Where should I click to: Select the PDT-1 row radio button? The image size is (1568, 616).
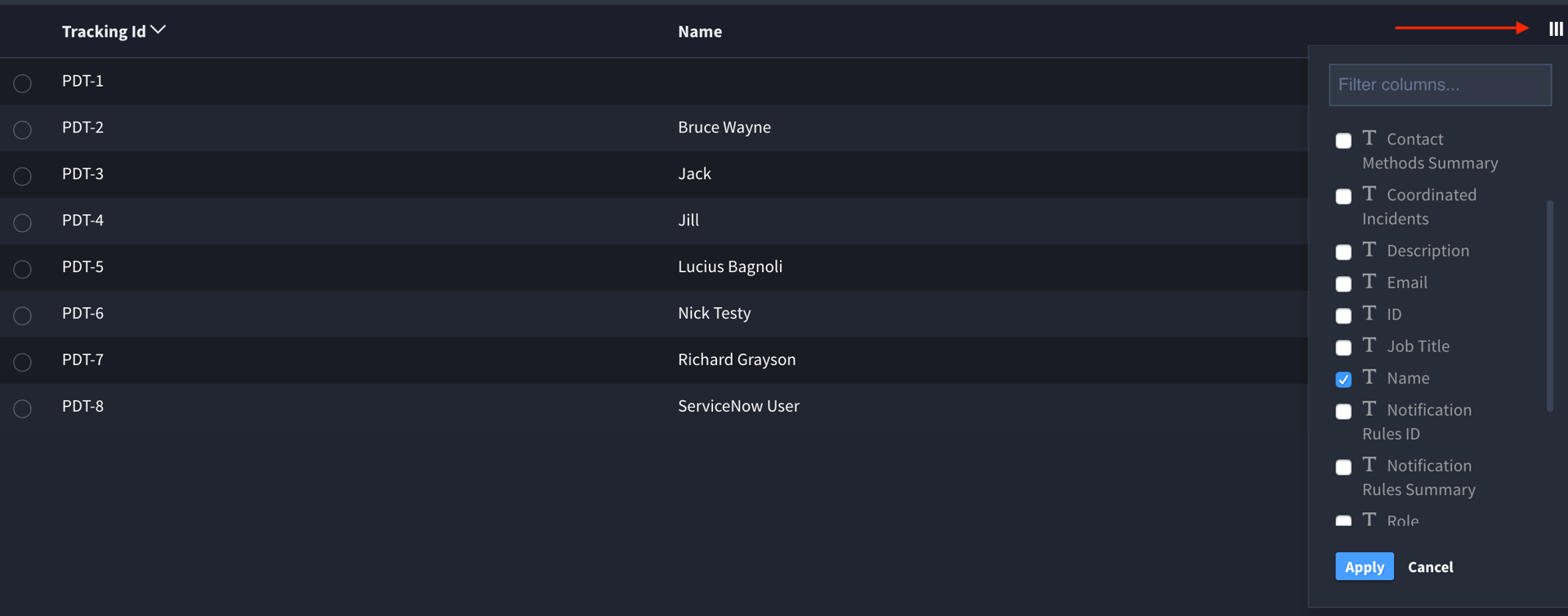click(23, 83)
